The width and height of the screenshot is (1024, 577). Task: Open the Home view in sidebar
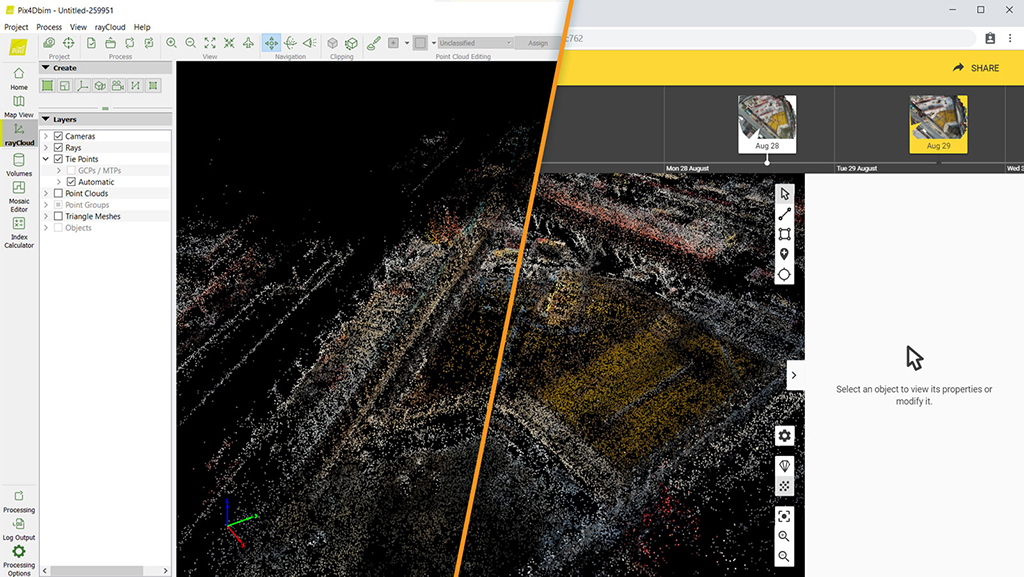19,78
